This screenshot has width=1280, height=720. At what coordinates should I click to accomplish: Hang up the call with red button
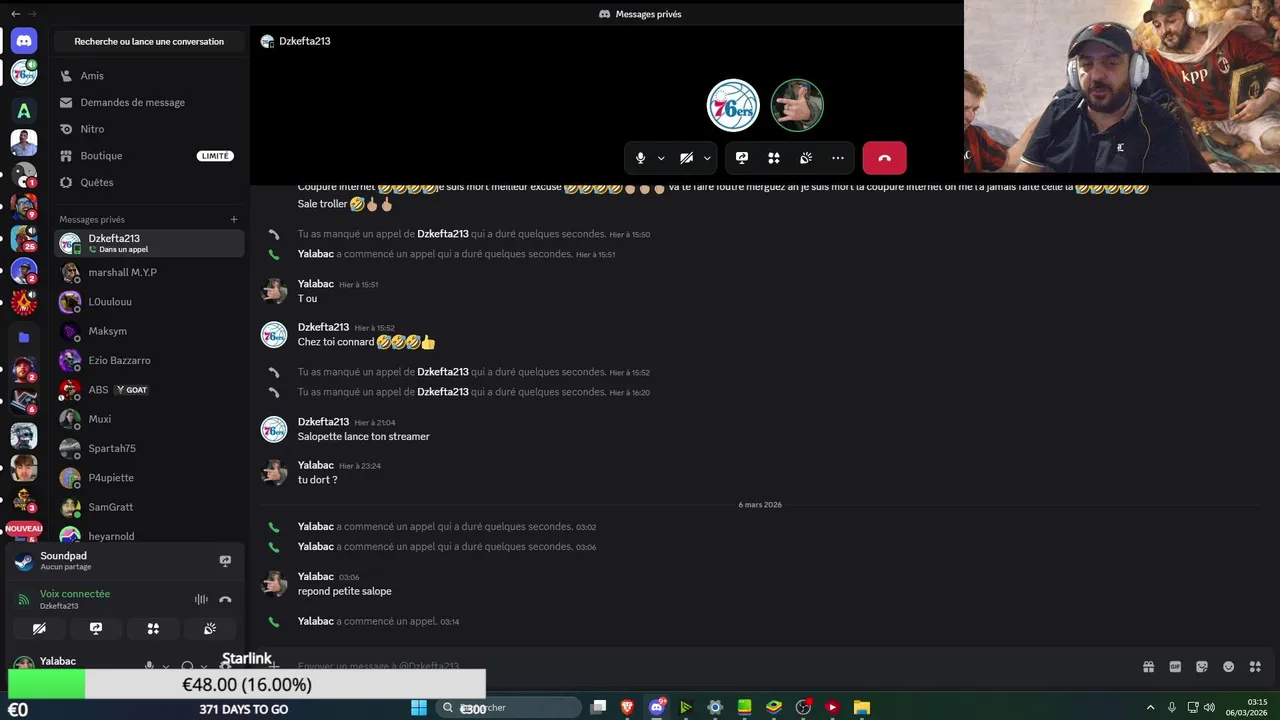click(884, 158)
